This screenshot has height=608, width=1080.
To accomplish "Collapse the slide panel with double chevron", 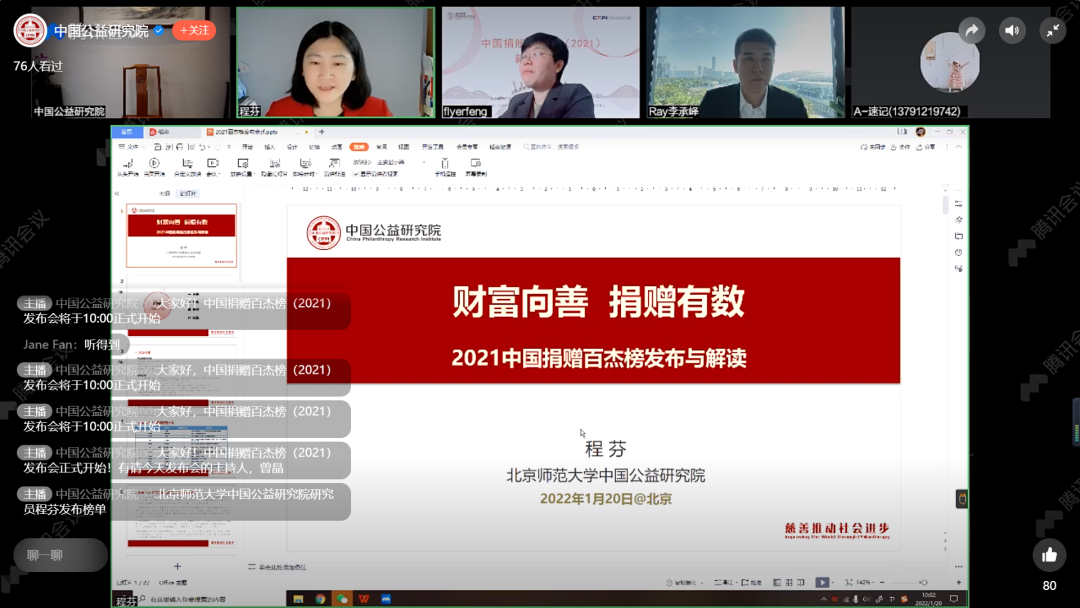I will coord(117,193).
